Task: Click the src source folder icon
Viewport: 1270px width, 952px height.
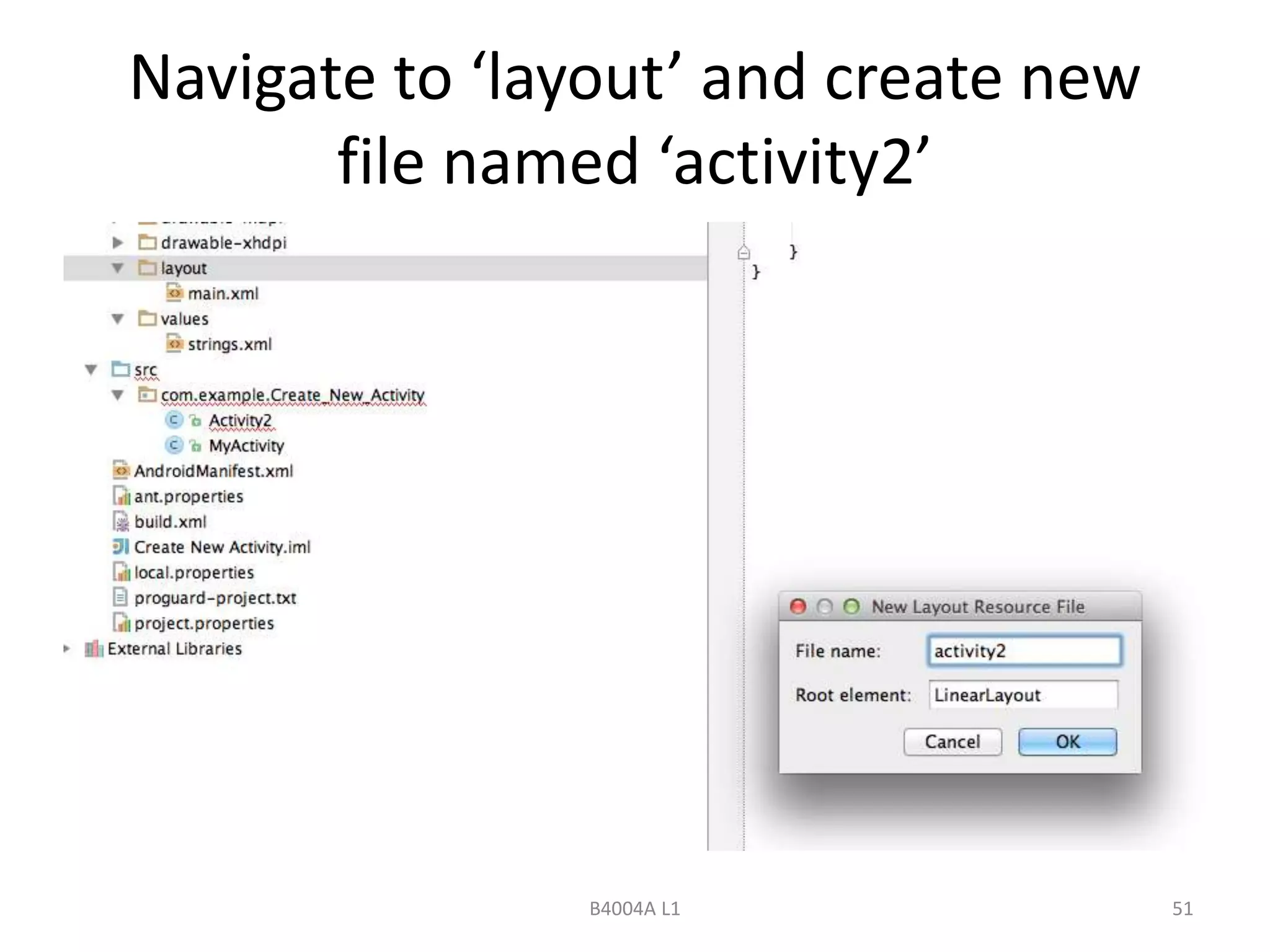Action: tap(121, 368)
